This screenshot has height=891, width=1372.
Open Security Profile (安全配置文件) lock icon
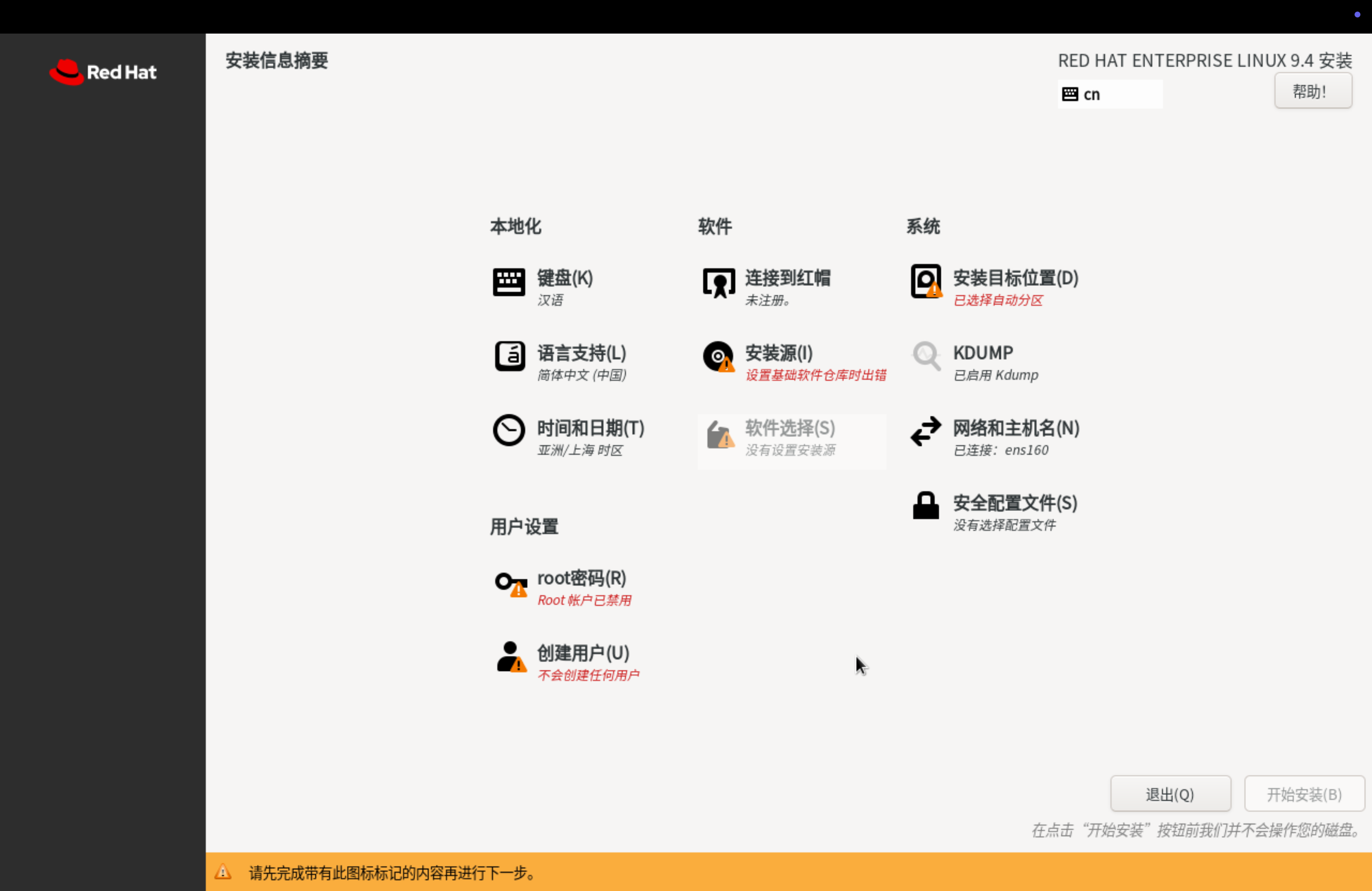click(x=926, y=505)
